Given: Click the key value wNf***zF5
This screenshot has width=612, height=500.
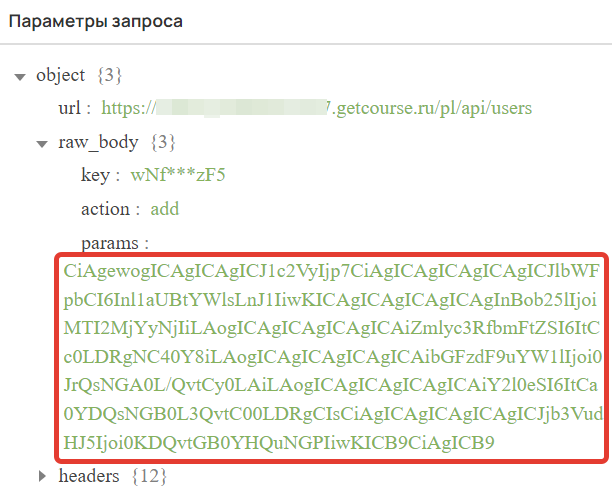Looking at the screenshot, I should [178, 175].
